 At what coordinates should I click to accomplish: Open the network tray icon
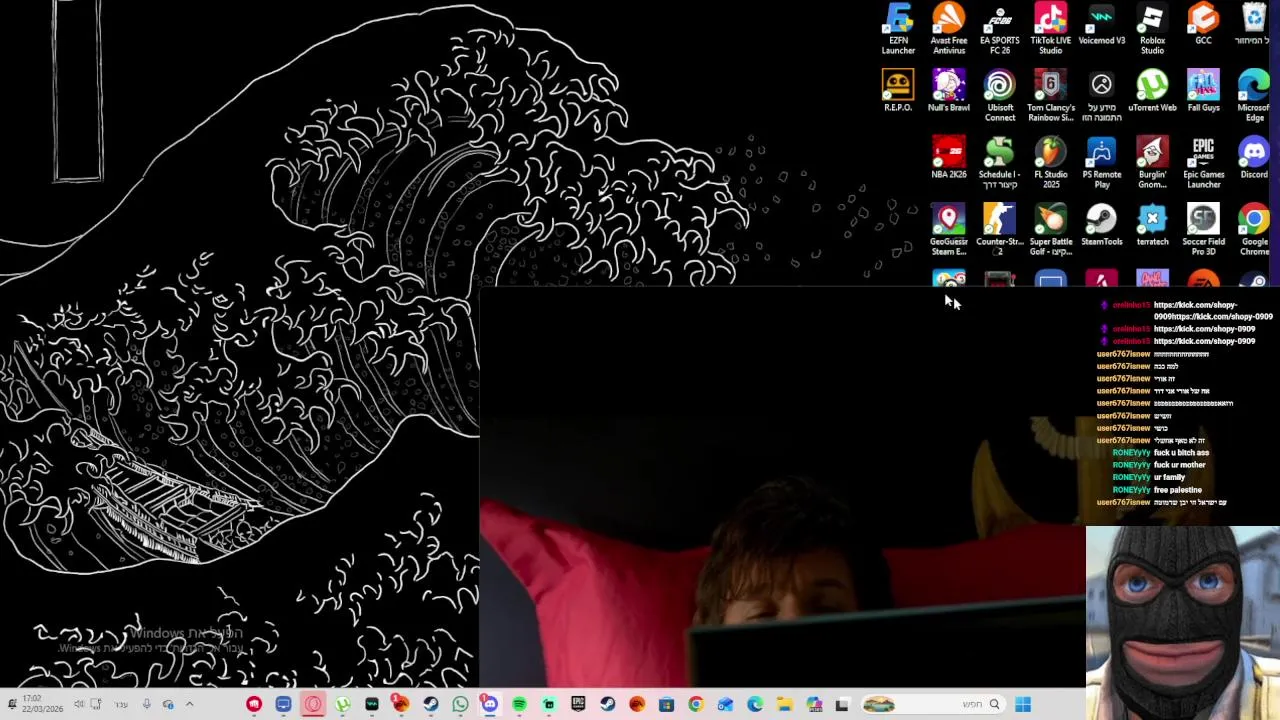coord(96,704)
